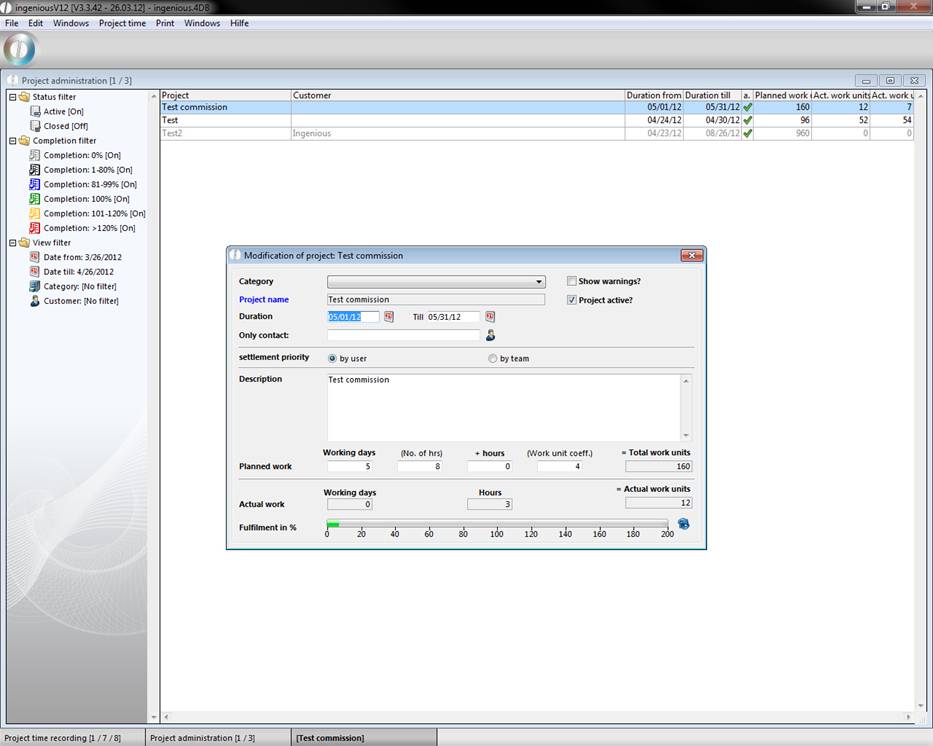Click the Date from filter calendar icon

click(x=35, y=257)
